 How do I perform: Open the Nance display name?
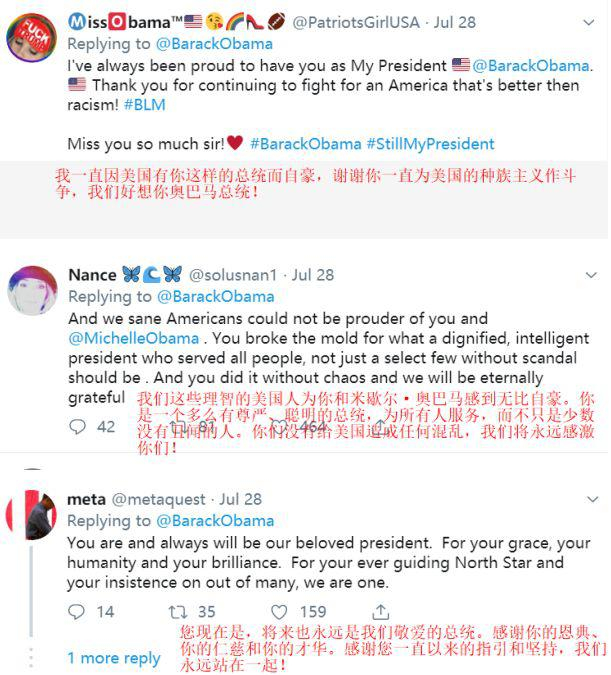(x=92, y=274)
